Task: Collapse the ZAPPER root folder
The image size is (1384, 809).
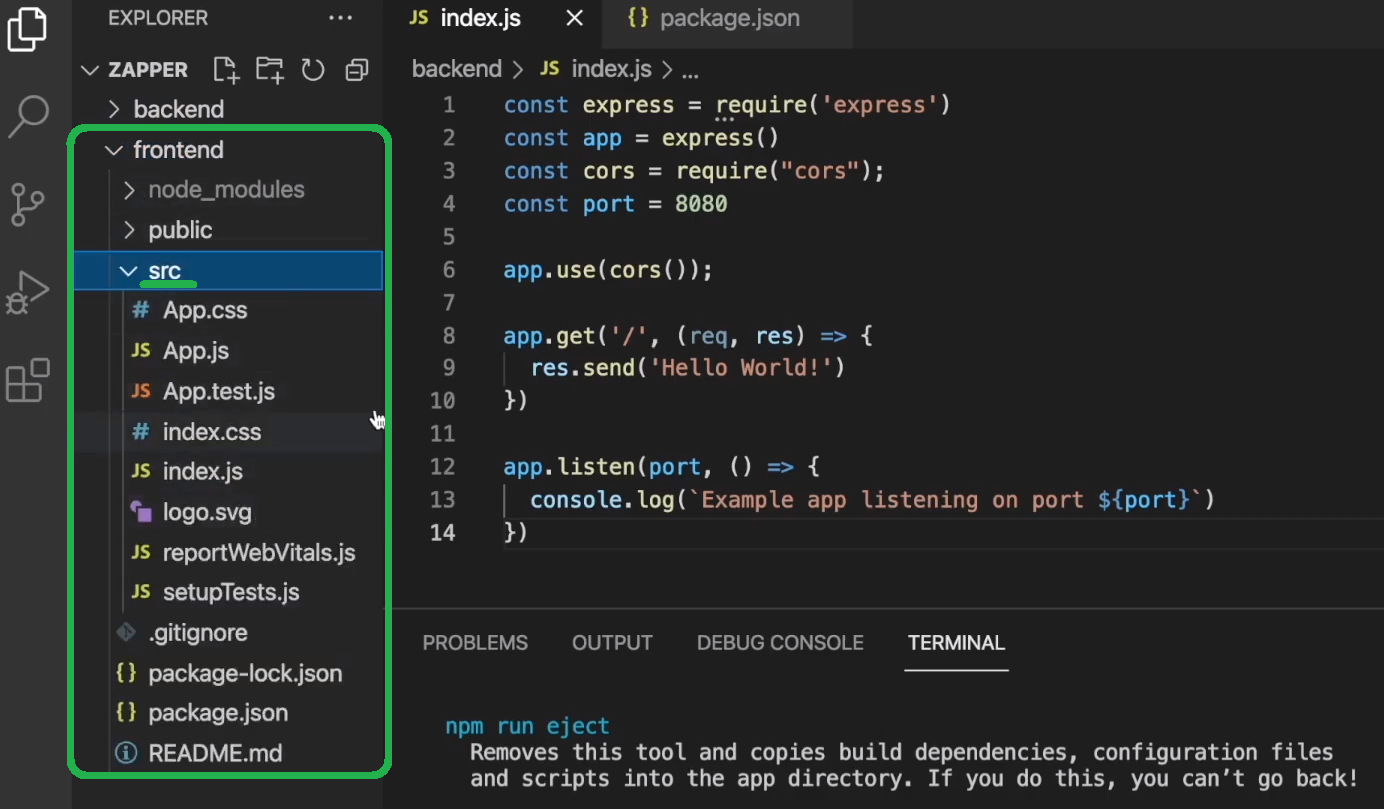Action: pyautogui.click(x=91, y=70)
